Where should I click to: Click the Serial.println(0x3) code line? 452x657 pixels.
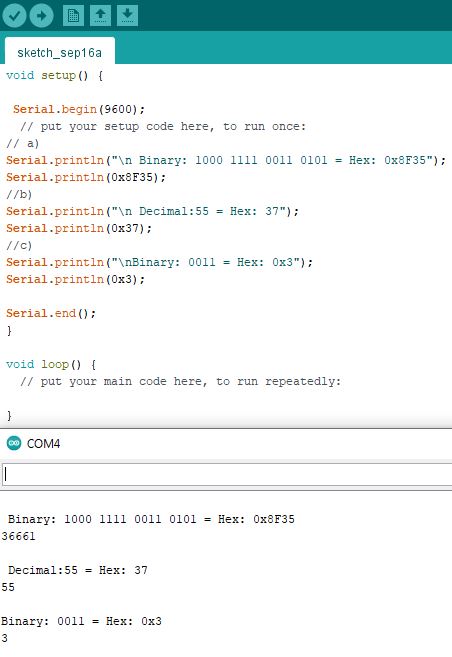75,279
